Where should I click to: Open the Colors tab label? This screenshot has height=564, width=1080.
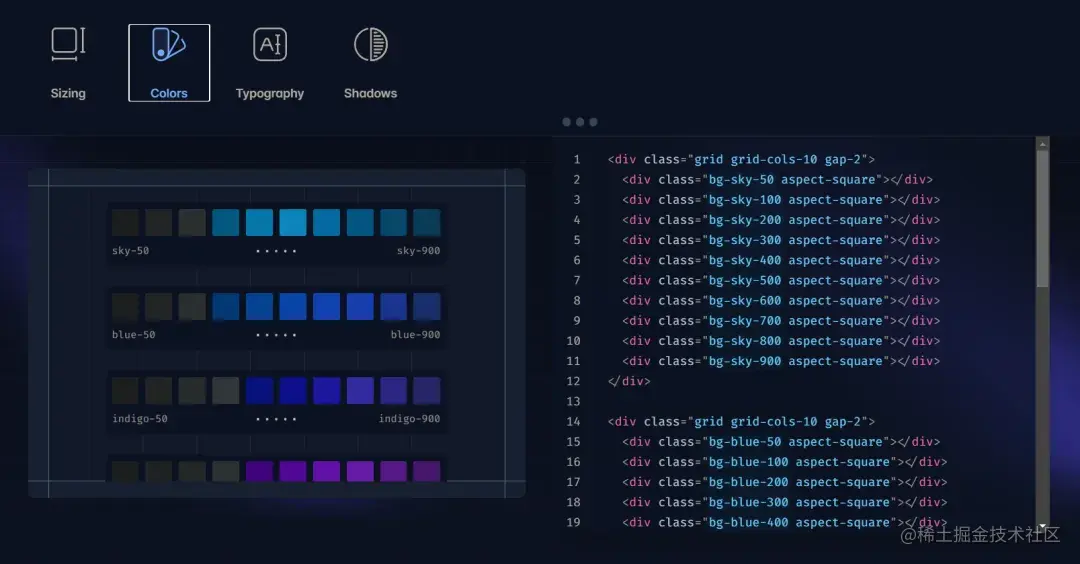point(169,93)
